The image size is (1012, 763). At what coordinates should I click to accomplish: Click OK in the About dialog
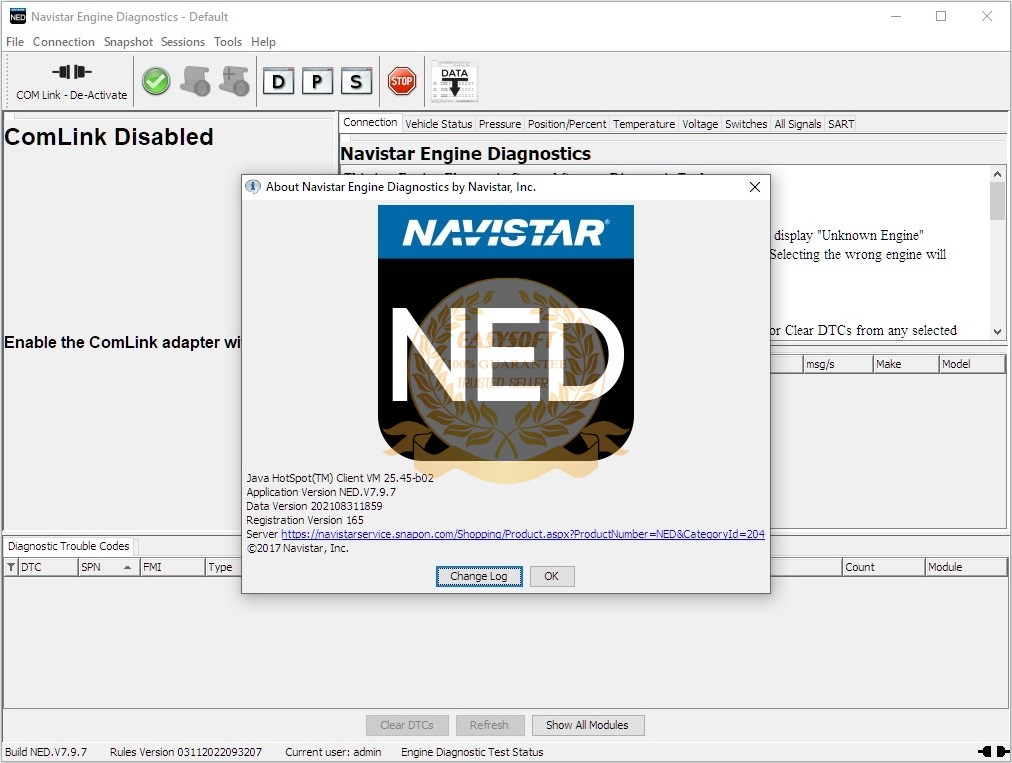point(552,576)
